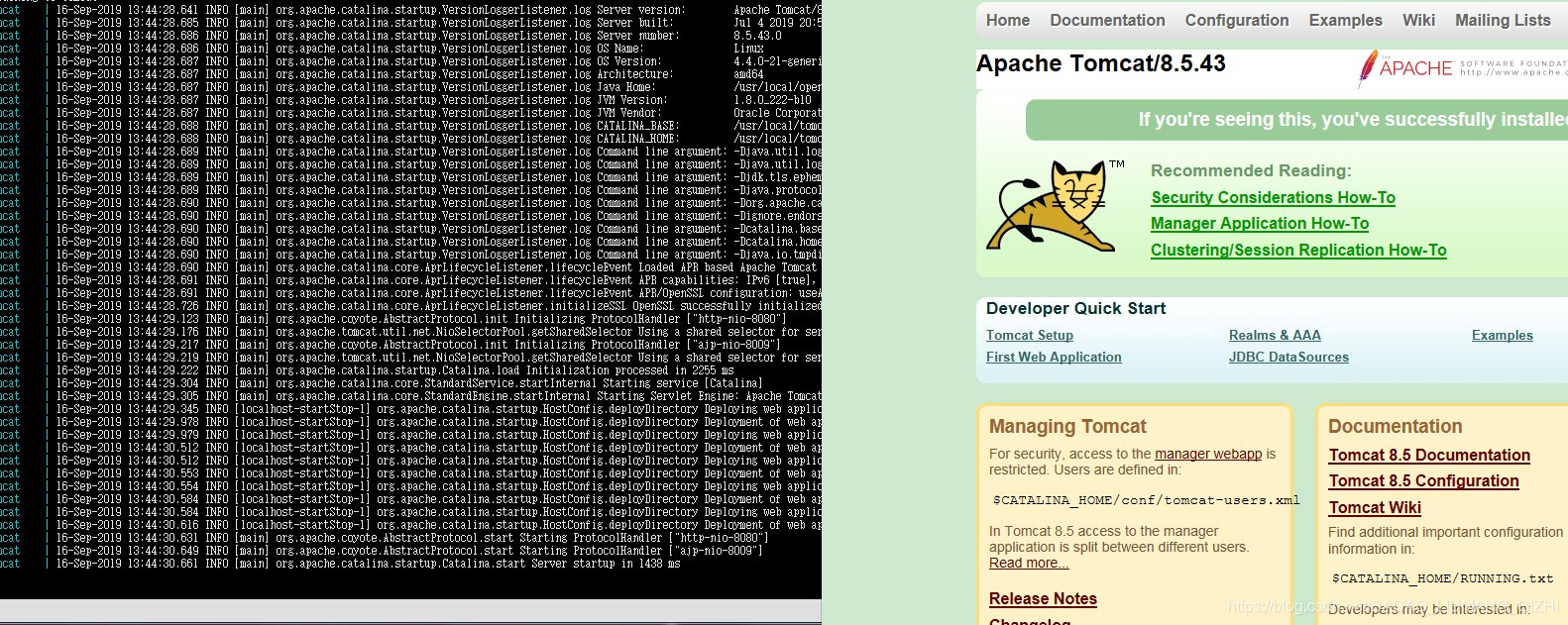
Task: Open the First Web Application link
Action: pos(1054,358)
